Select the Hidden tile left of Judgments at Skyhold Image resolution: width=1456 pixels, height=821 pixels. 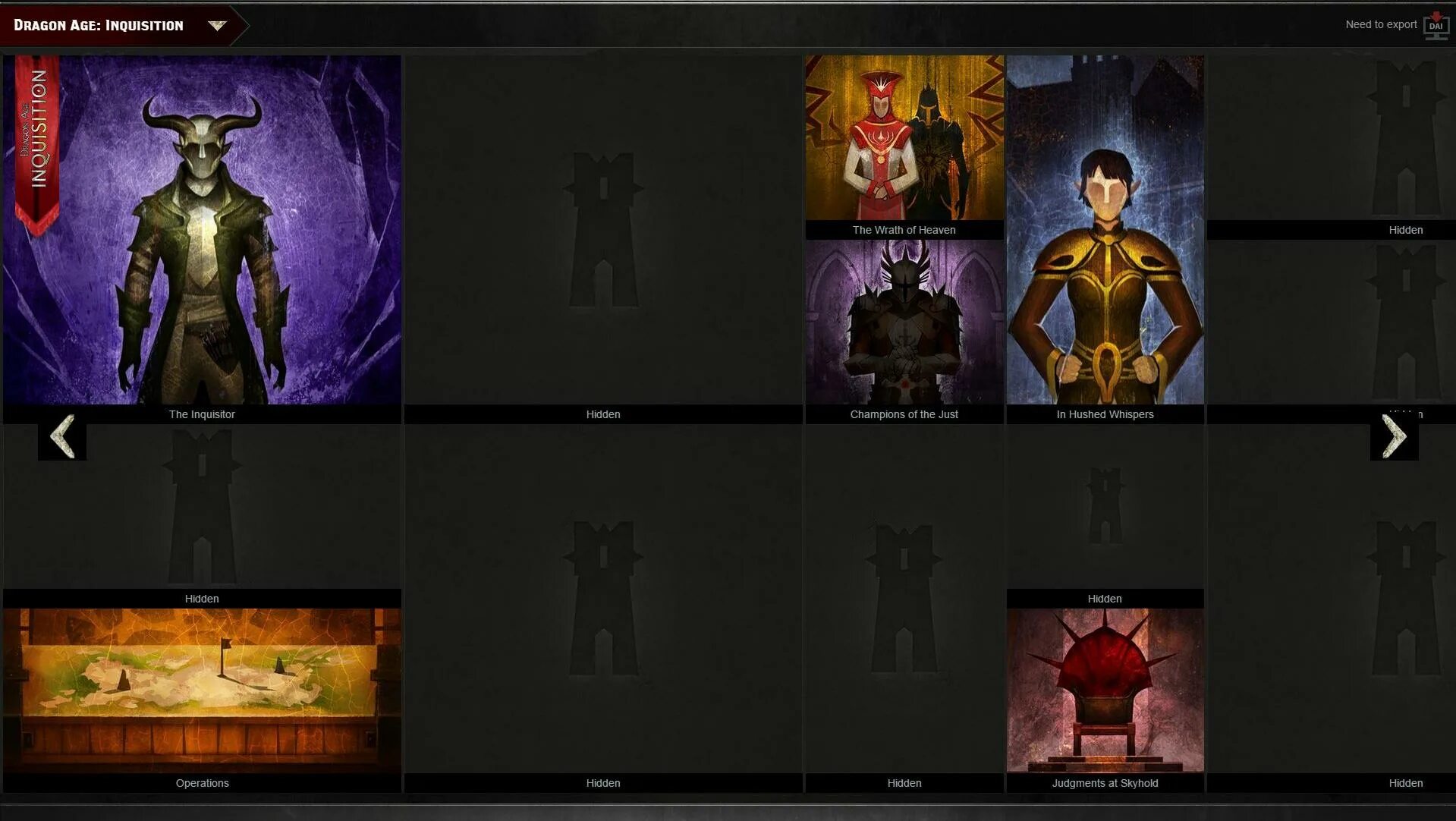904,609
